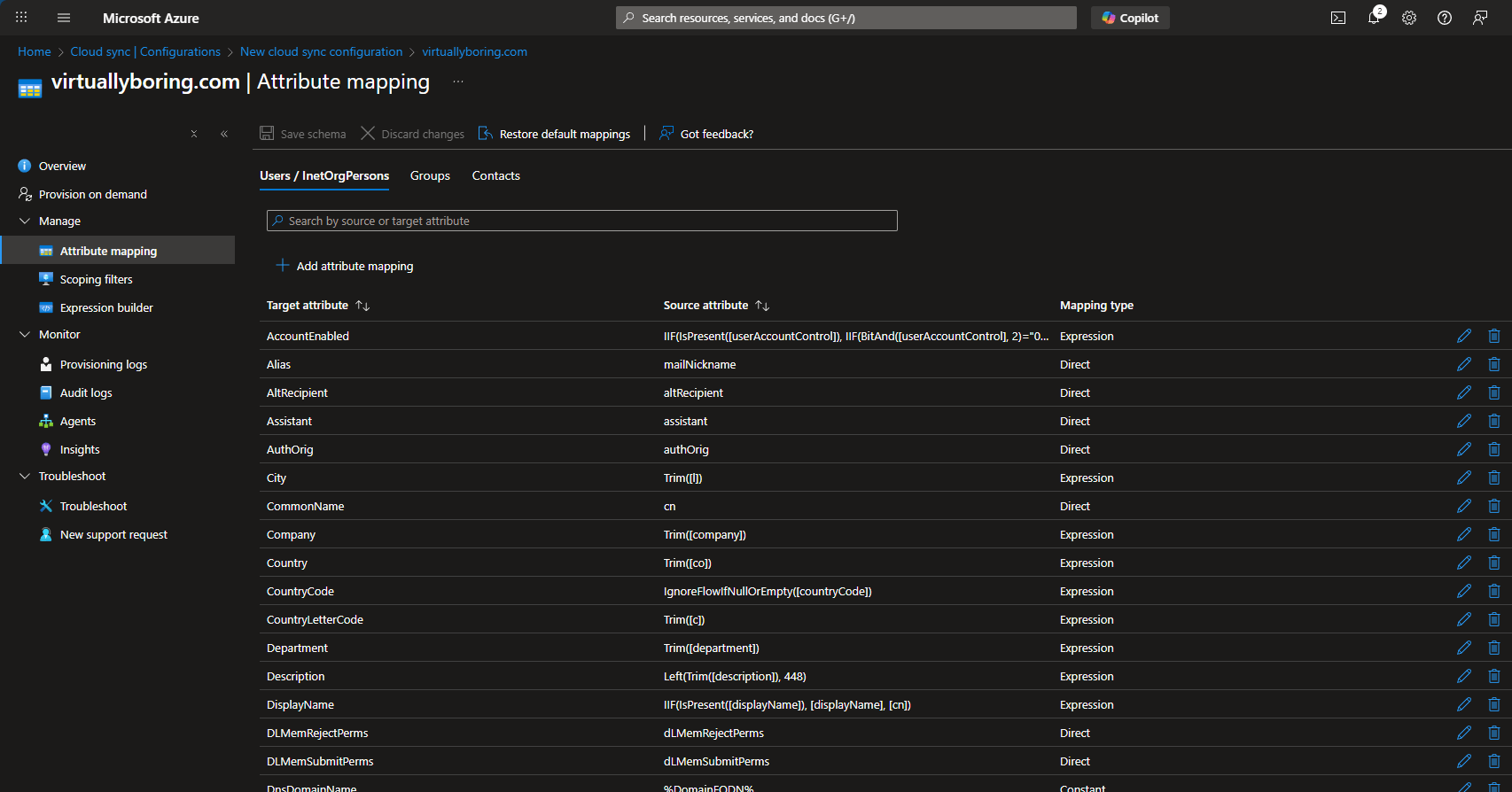
Task: Go to Cloud sync | Configurations breadcrumb
Action: pos(145,51)
